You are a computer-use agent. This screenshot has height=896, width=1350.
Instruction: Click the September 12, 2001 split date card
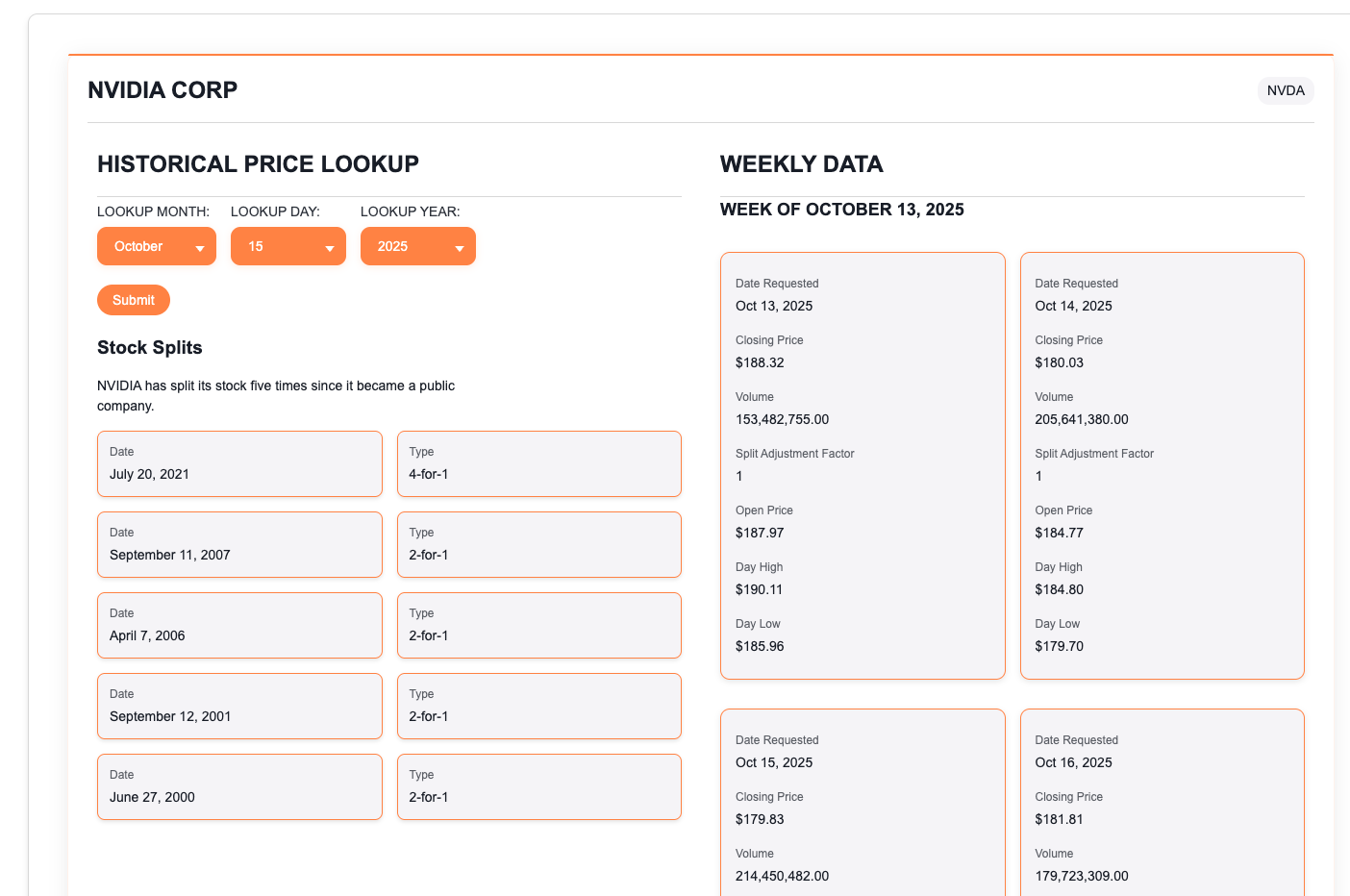(x=239, y=706)
